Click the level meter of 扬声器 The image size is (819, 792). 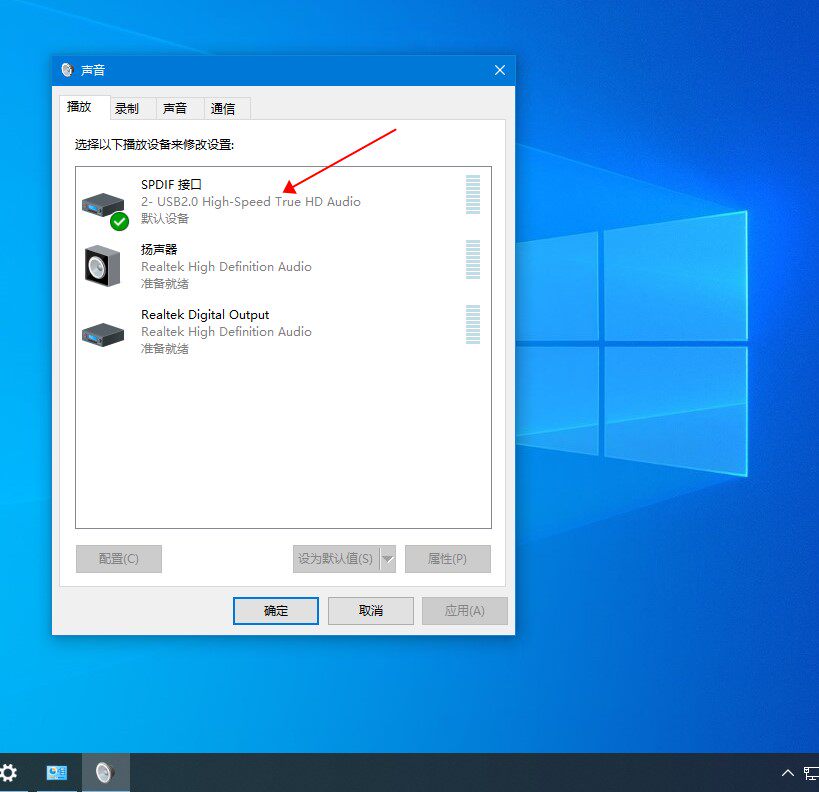[x=473, y=260]
